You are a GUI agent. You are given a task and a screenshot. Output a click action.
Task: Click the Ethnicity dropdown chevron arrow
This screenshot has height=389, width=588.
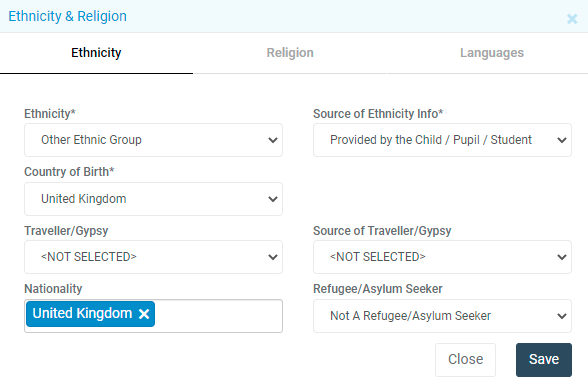pos(273,140)
